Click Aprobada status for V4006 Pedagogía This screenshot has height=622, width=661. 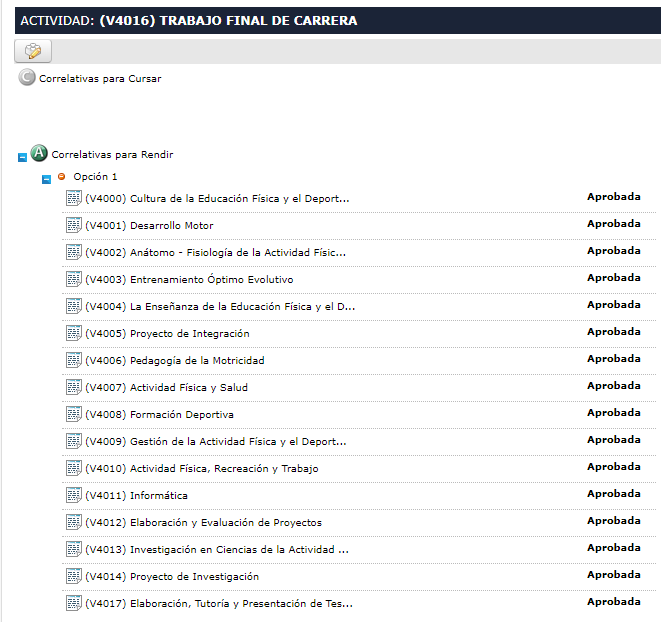(613, 359)
